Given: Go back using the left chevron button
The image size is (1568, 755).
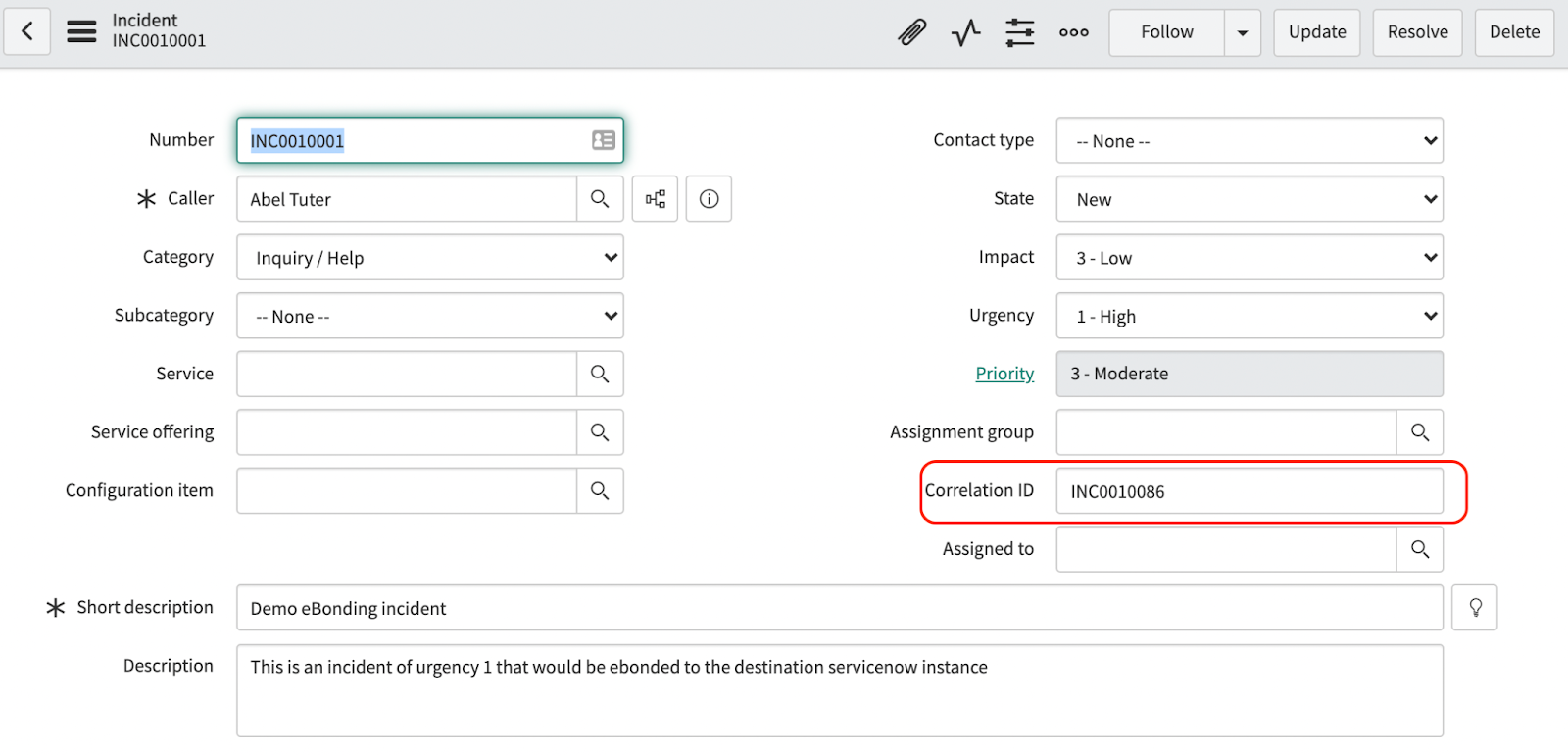Looking at the screenshot, I should [27, 31].
